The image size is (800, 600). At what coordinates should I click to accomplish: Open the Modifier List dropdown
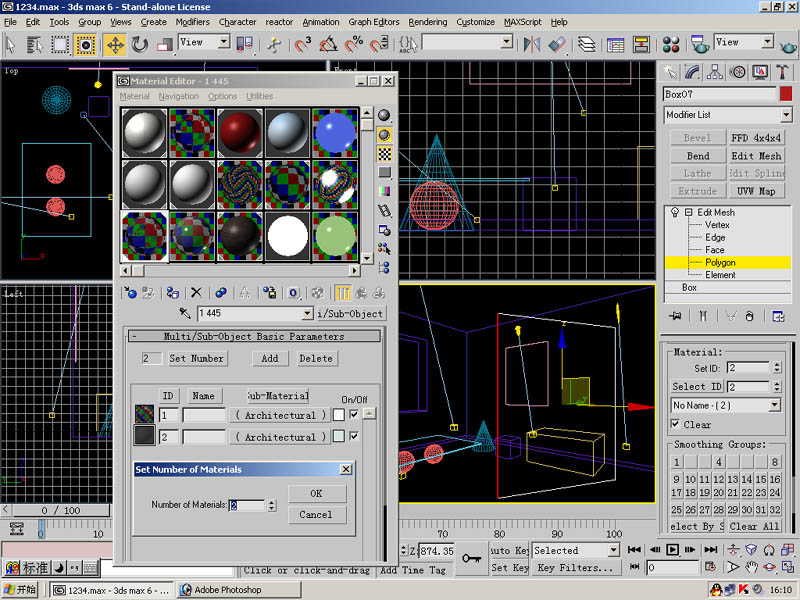pyautogui.click(x=786, y=115)
